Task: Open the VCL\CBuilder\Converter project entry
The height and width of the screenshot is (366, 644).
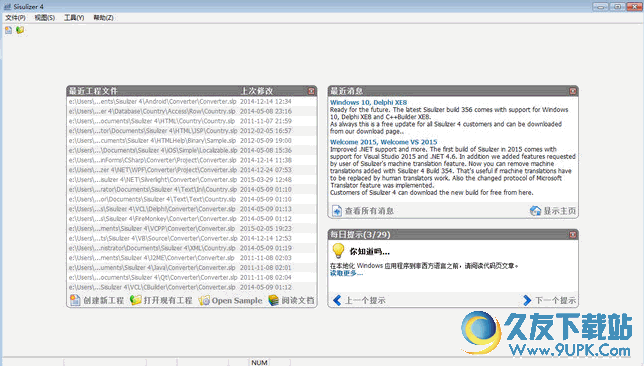Action: (x=191, y=287)
